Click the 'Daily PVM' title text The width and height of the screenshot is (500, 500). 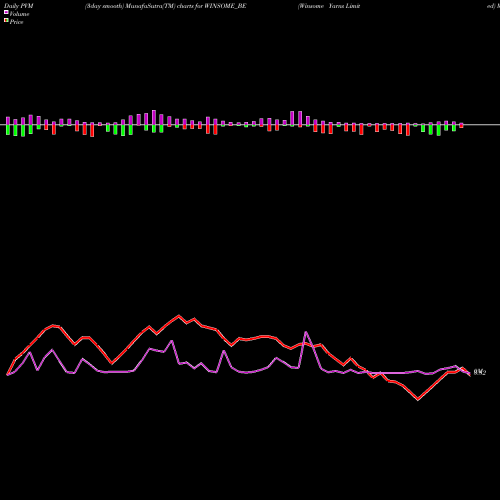point(19,6)
